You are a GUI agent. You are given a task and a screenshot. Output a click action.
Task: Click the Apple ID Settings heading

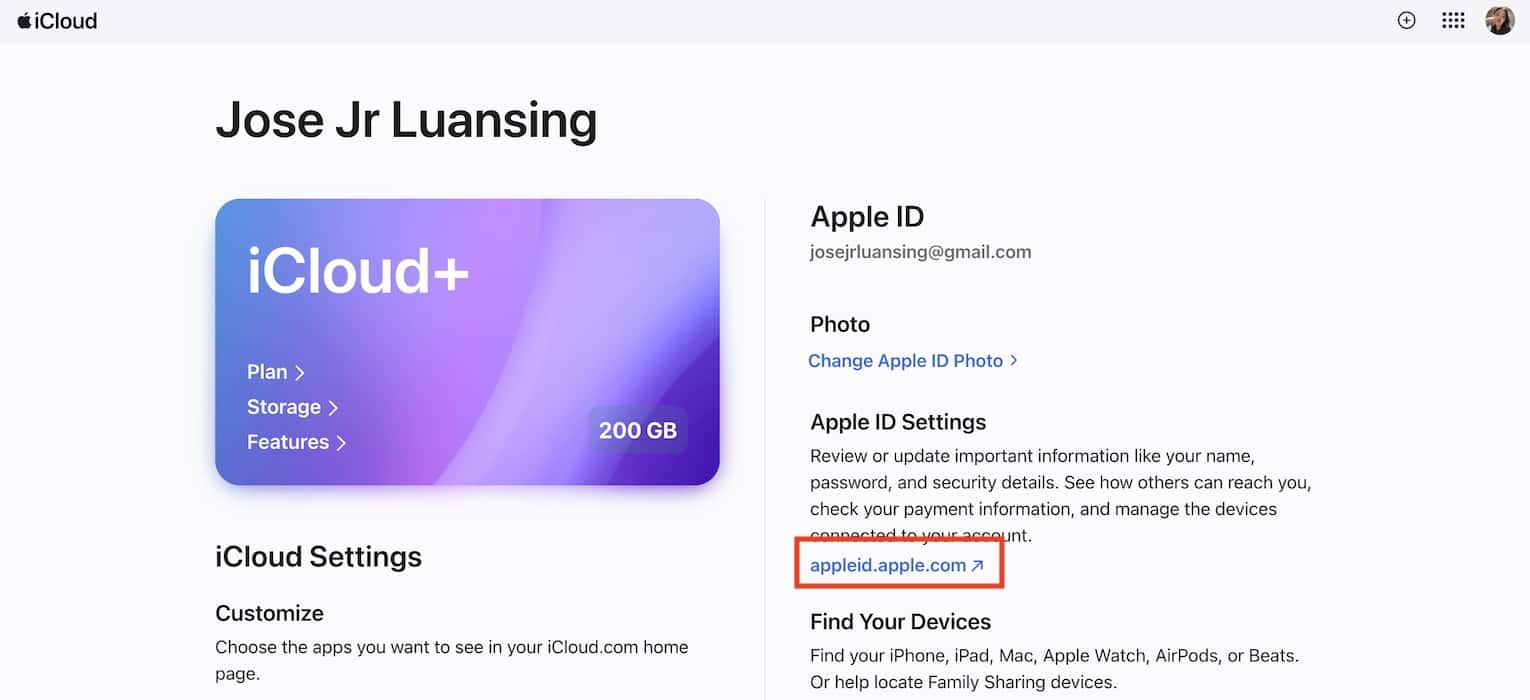click(898, 422)
